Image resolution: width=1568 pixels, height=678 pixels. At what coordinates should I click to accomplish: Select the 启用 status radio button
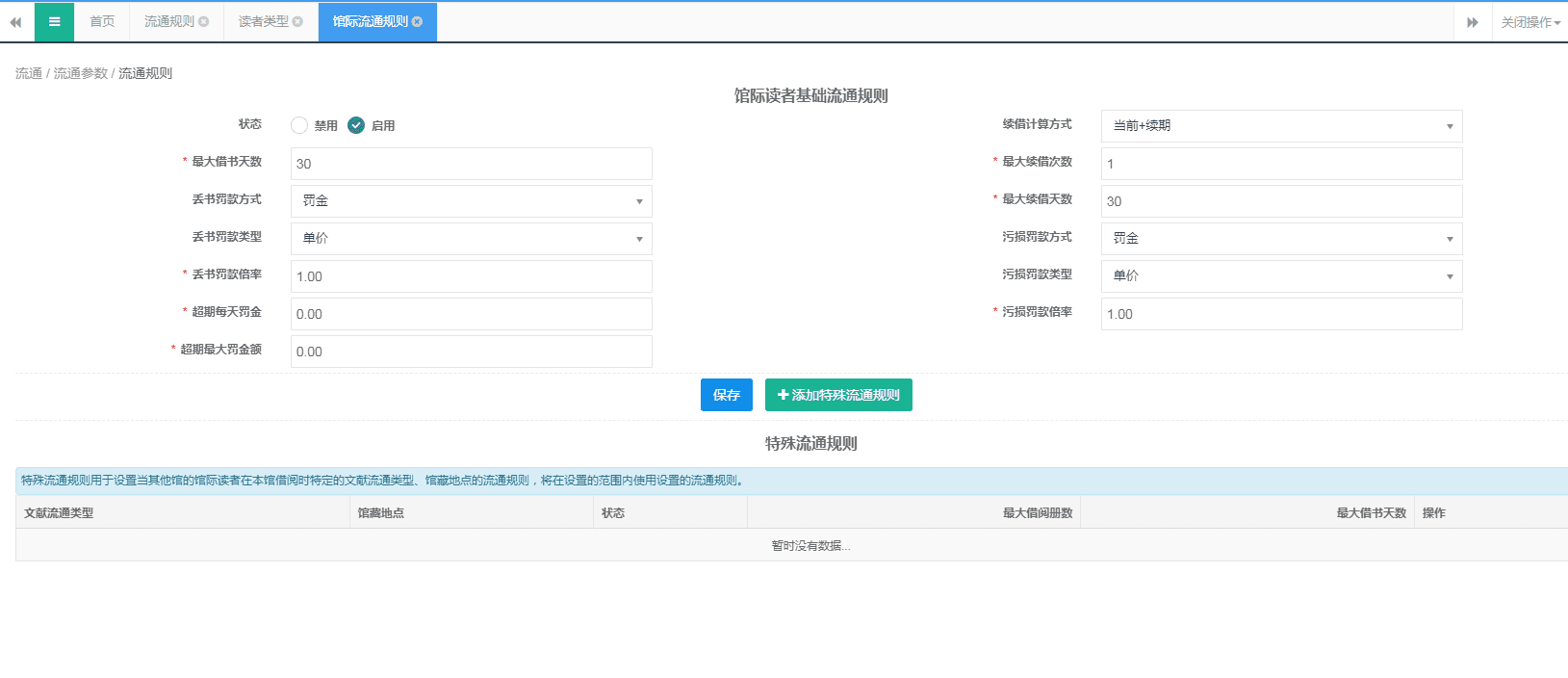point(356,125)
